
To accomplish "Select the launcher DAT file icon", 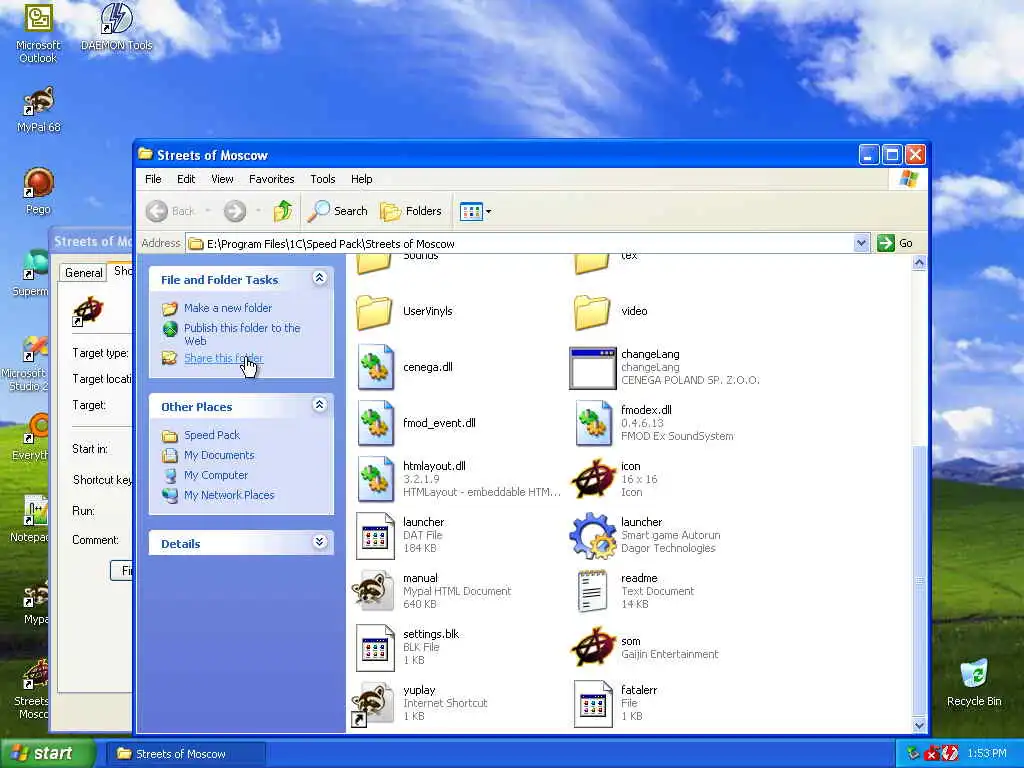I will [376, 536].
